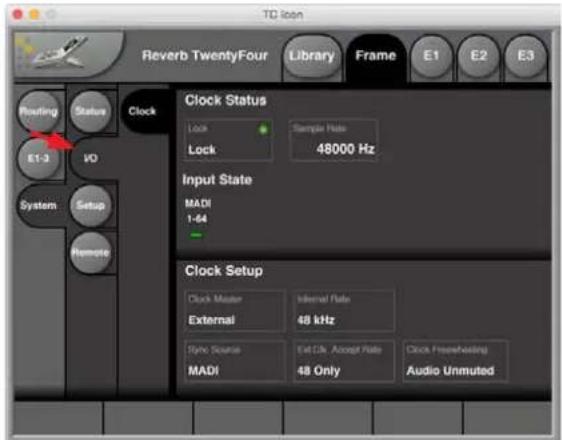This screenshot has width=562, height=440.
Task: Click the Routing round button
Action: (38, 111)
